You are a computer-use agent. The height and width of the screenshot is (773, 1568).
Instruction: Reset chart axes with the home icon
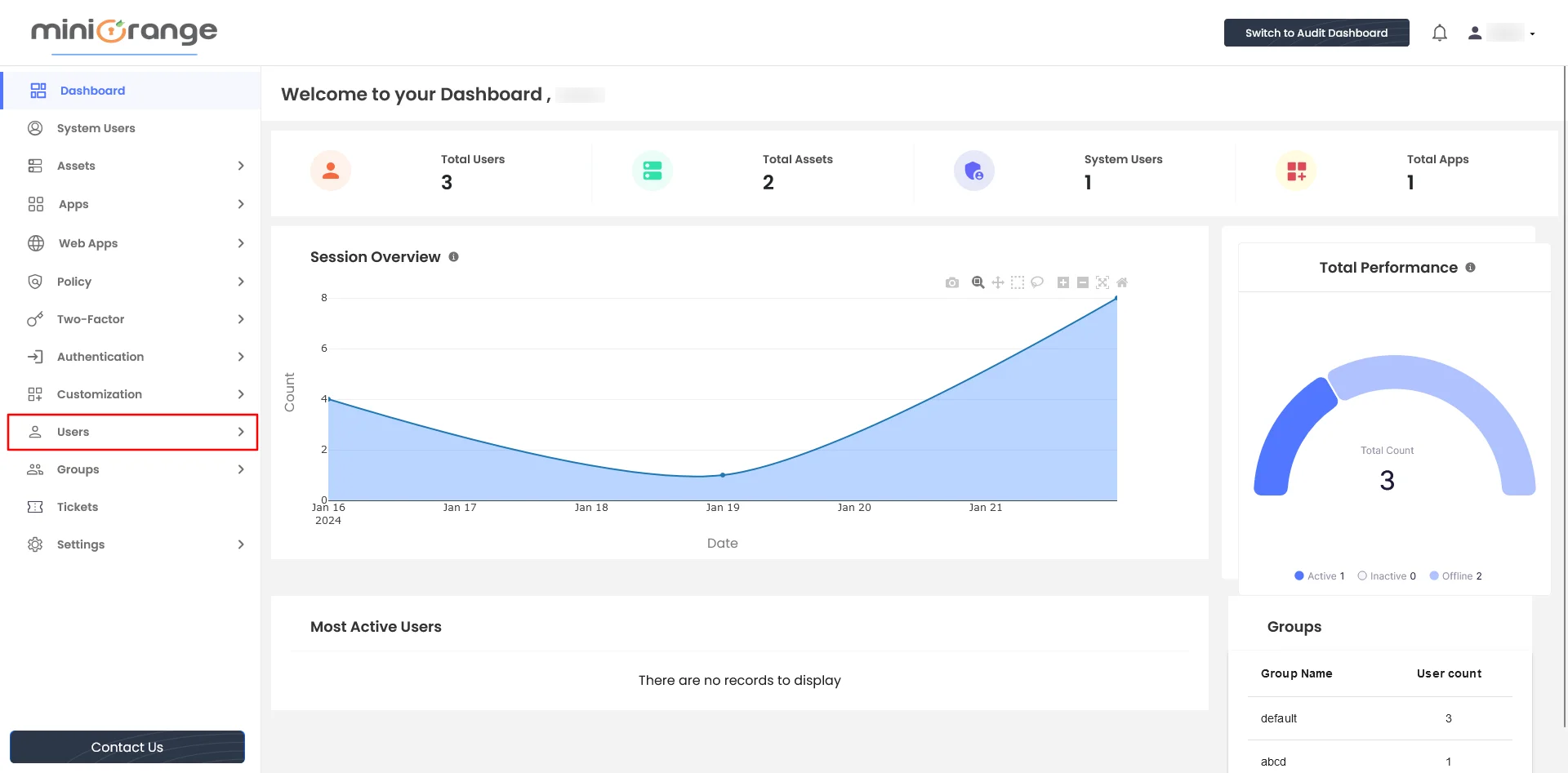click(x=1122, y=282)
